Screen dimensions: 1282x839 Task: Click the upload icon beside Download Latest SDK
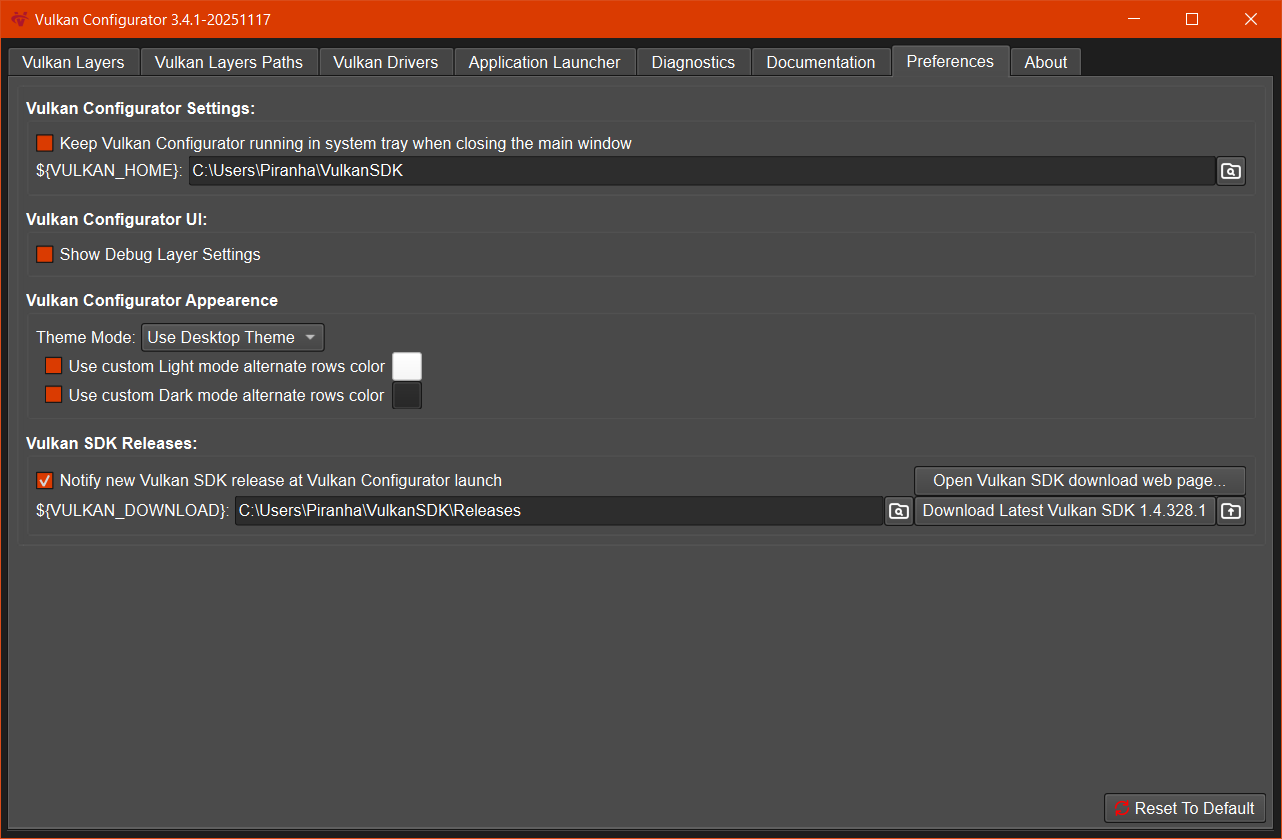[1231, 511]
